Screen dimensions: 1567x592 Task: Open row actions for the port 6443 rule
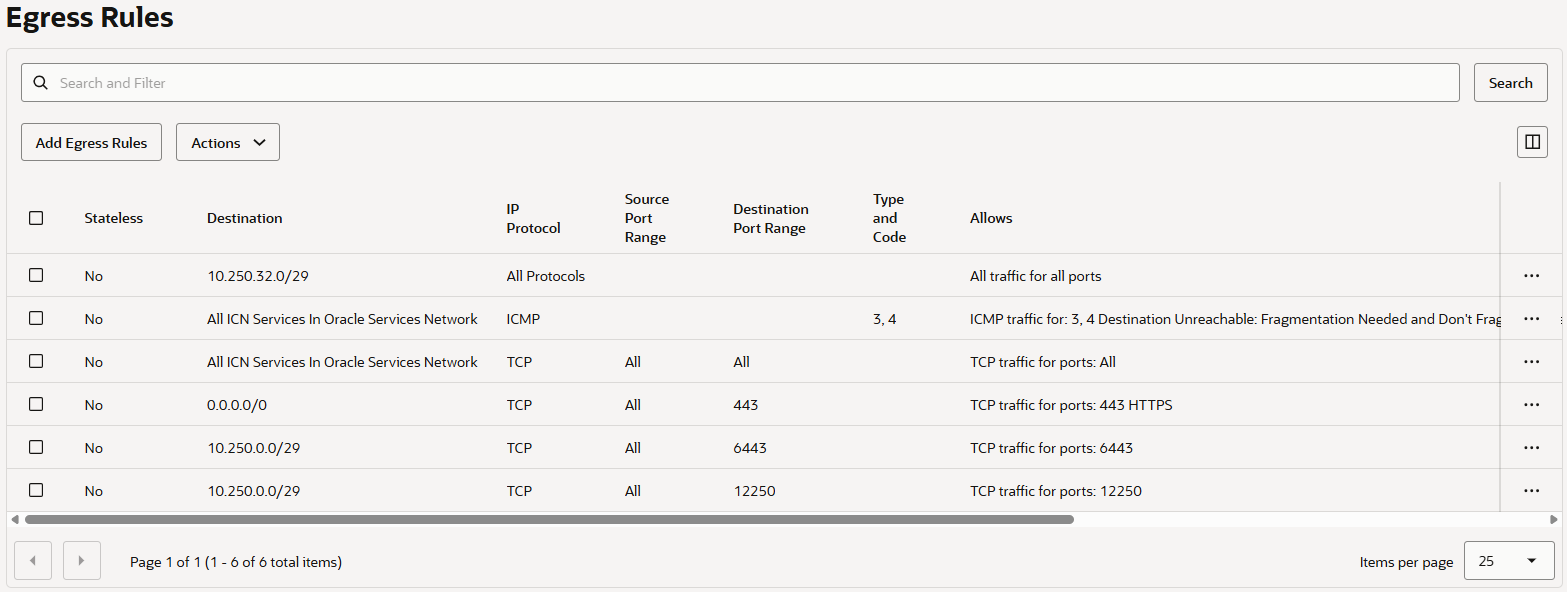[1531, 448]
